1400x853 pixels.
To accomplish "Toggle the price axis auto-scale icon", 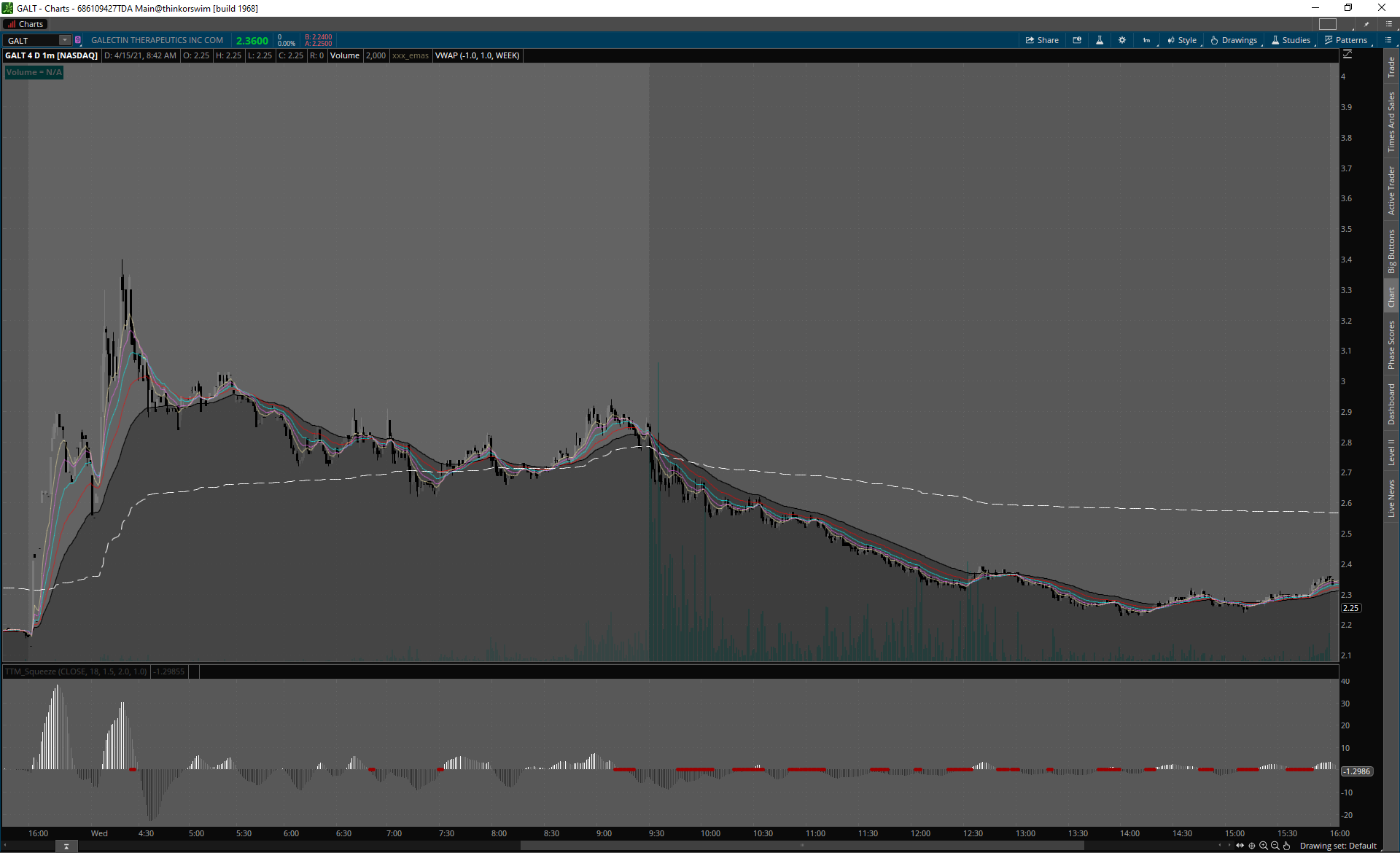I will [1347, 55].
